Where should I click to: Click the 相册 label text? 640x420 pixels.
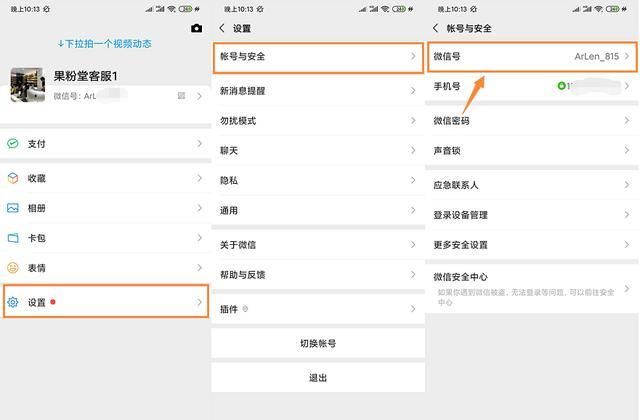[x=36, y=208]
